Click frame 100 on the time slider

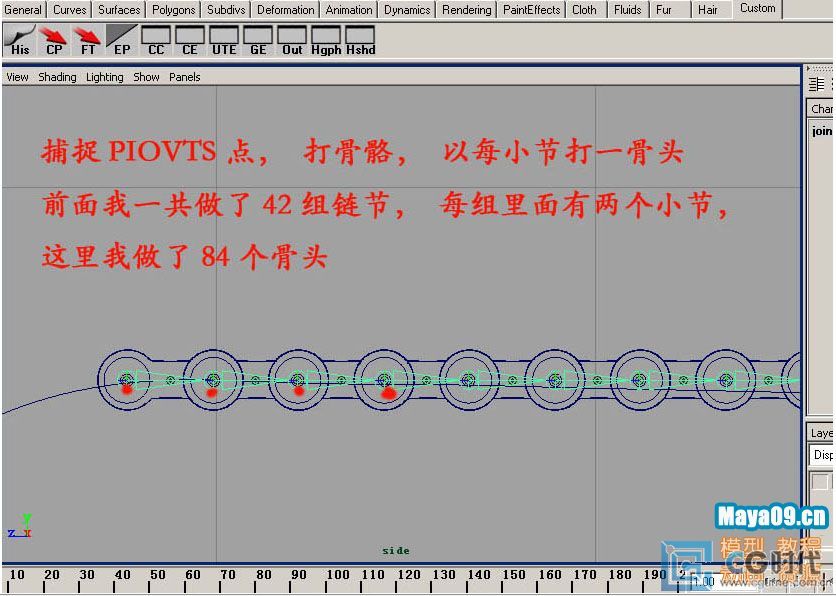coord(337,576)
